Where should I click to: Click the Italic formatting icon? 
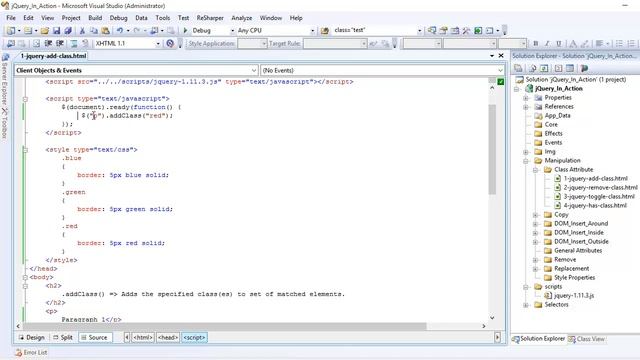[x=547, y=43]
